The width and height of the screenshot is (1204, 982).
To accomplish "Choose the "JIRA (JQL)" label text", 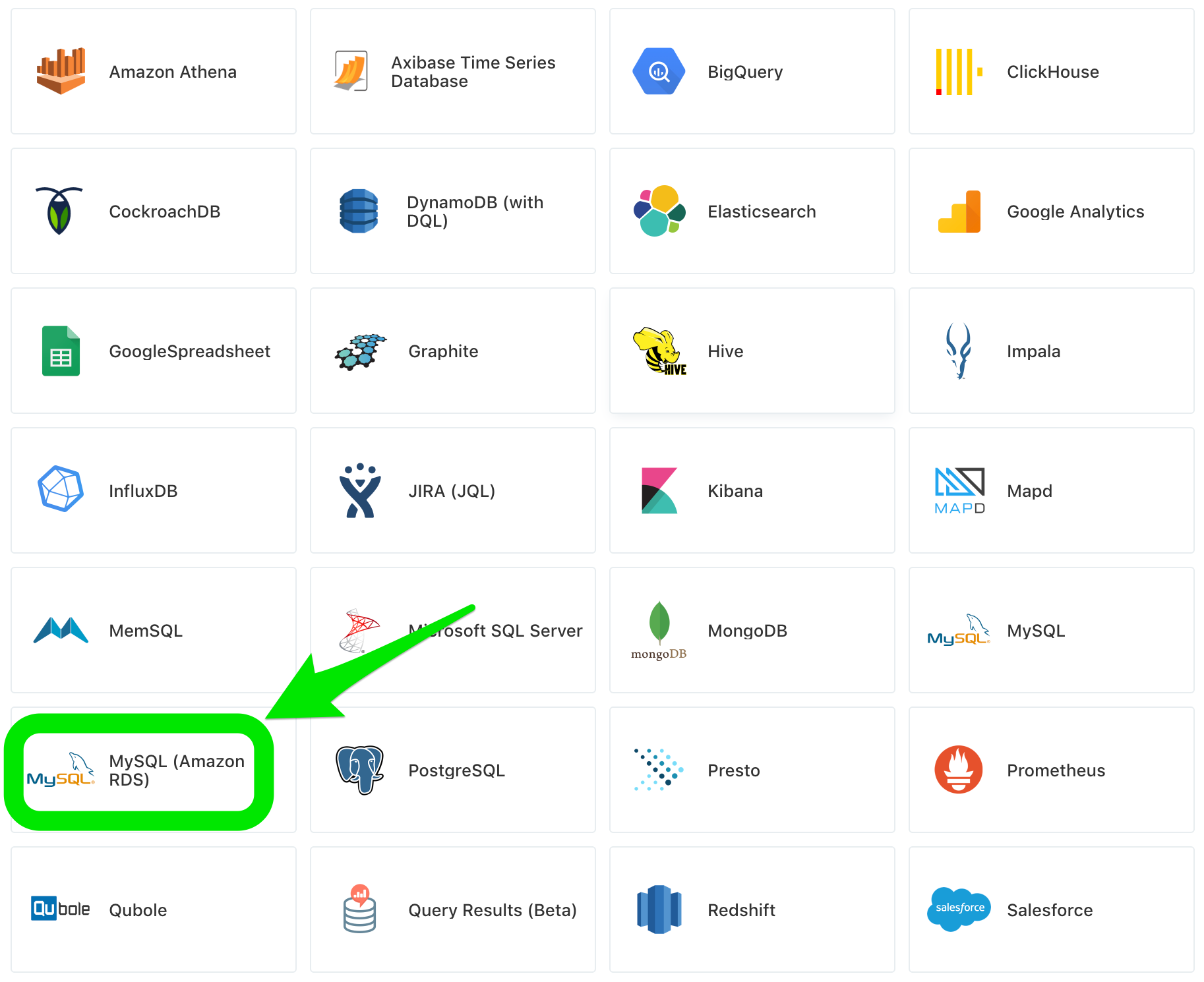I will (x=452, y=491).
